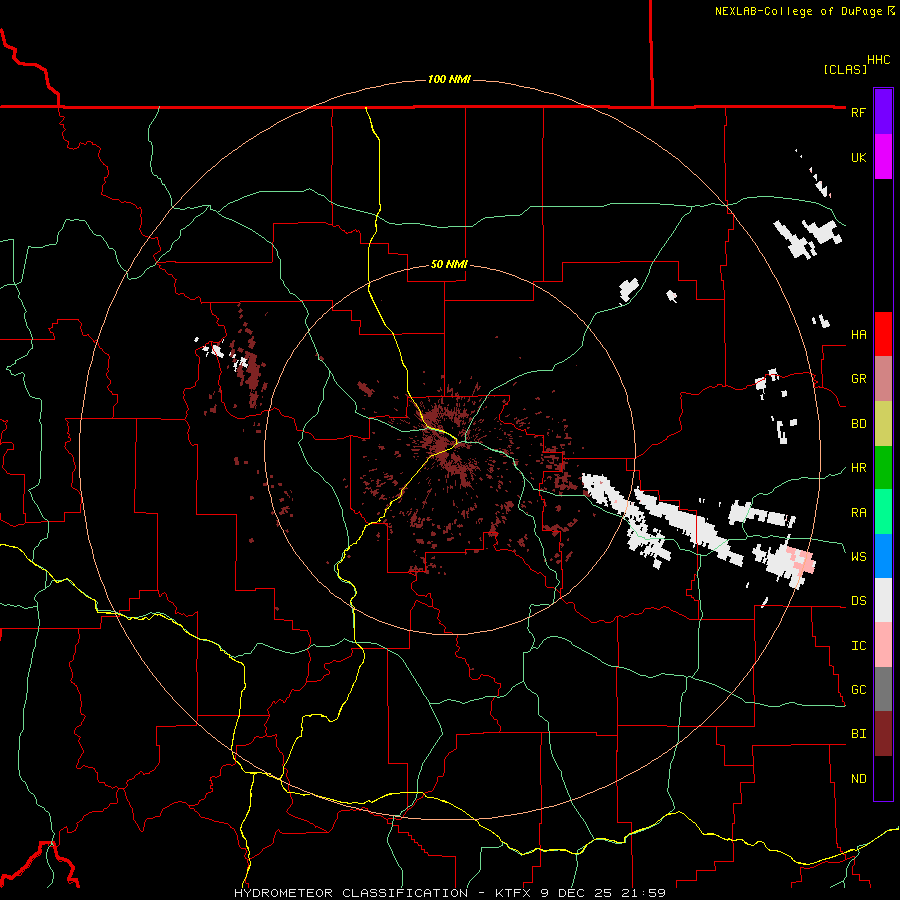Click the GR legend color swatch
This screenshot has width=900, height=900.
click(883, 379)
